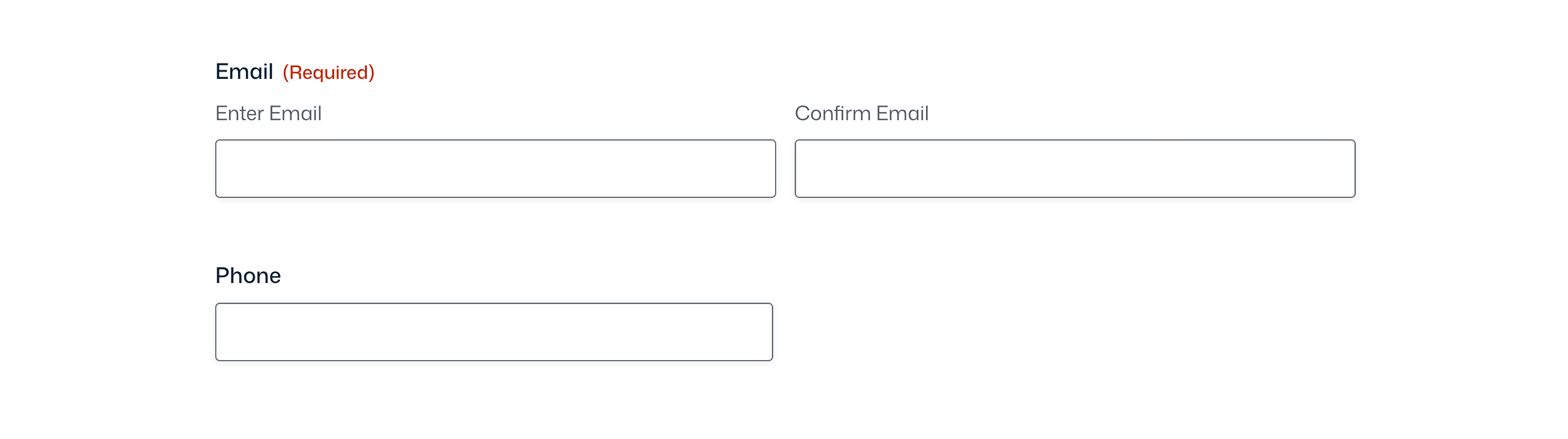The height and width of the screenshot is (439, 1568).
Task: Select the box below the Phone label
Action: [x=494, y=332]
